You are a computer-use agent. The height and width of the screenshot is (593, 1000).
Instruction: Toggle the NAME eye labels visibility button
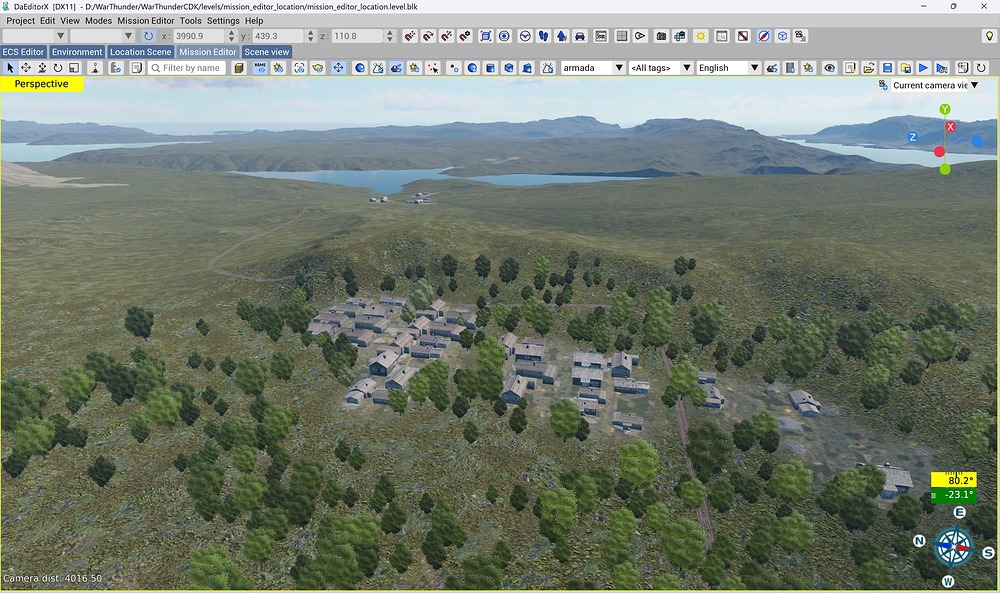point(260,68)
